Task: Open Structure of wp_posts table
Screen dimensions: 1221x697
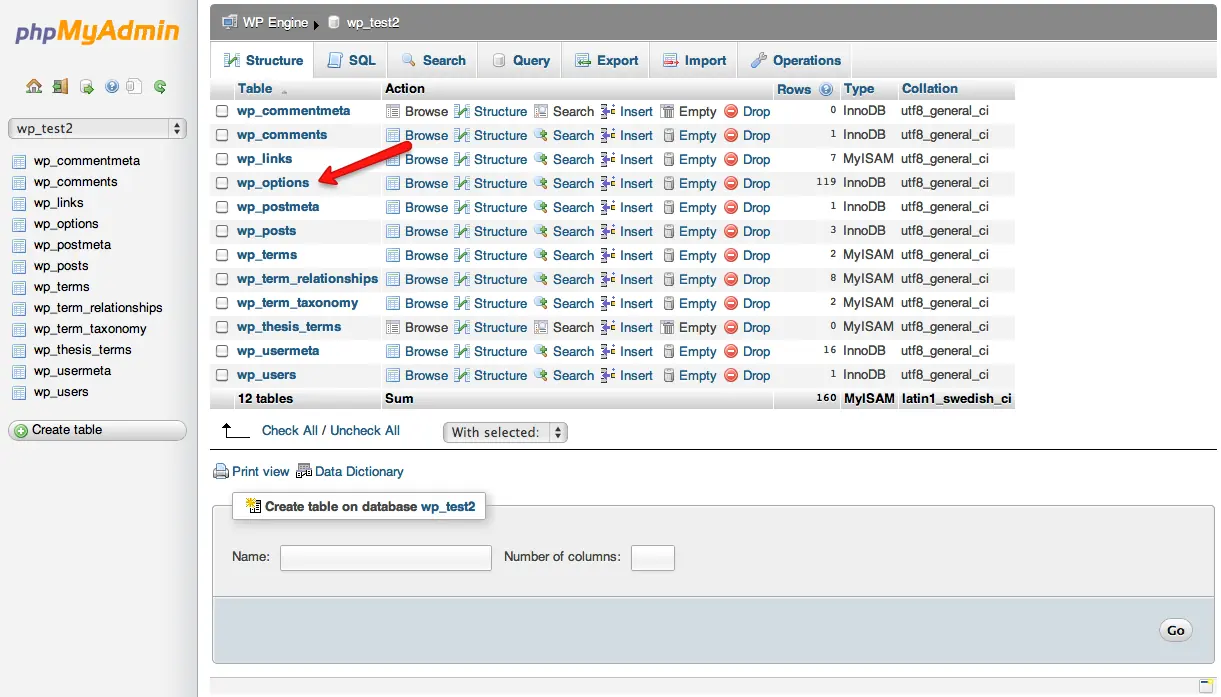Action: pyautogui.click(x=490, y=231)
